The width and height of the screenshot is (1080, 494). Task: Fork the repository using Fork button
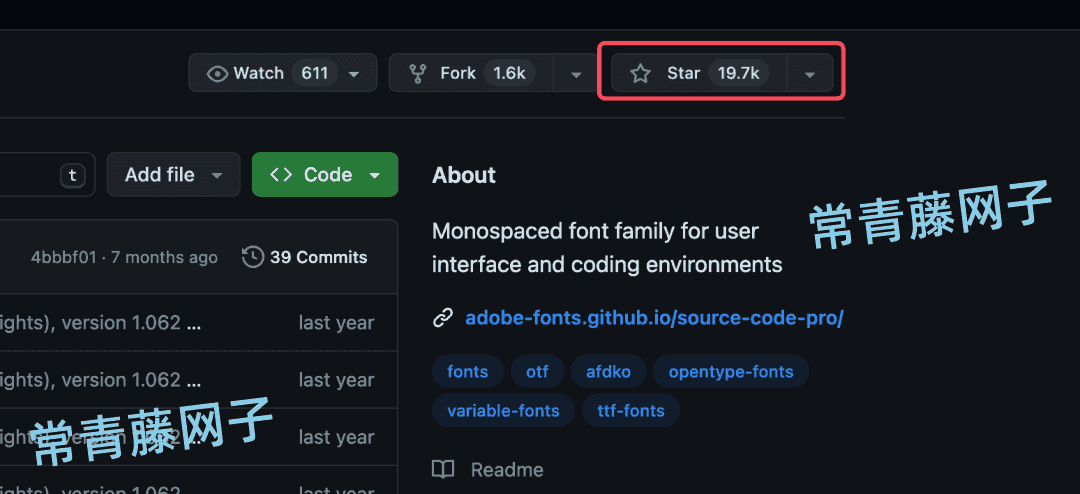471,73
